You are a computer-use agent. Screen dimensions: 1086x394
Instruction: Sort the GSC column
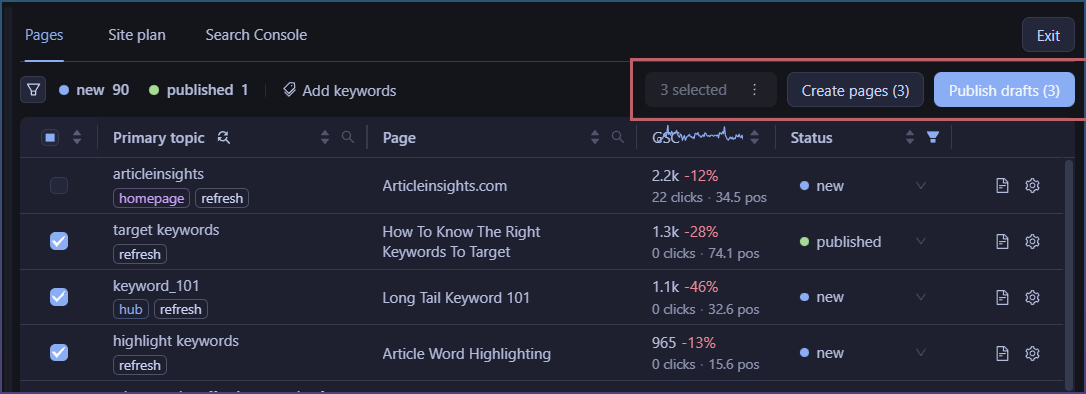coord(755,138)
